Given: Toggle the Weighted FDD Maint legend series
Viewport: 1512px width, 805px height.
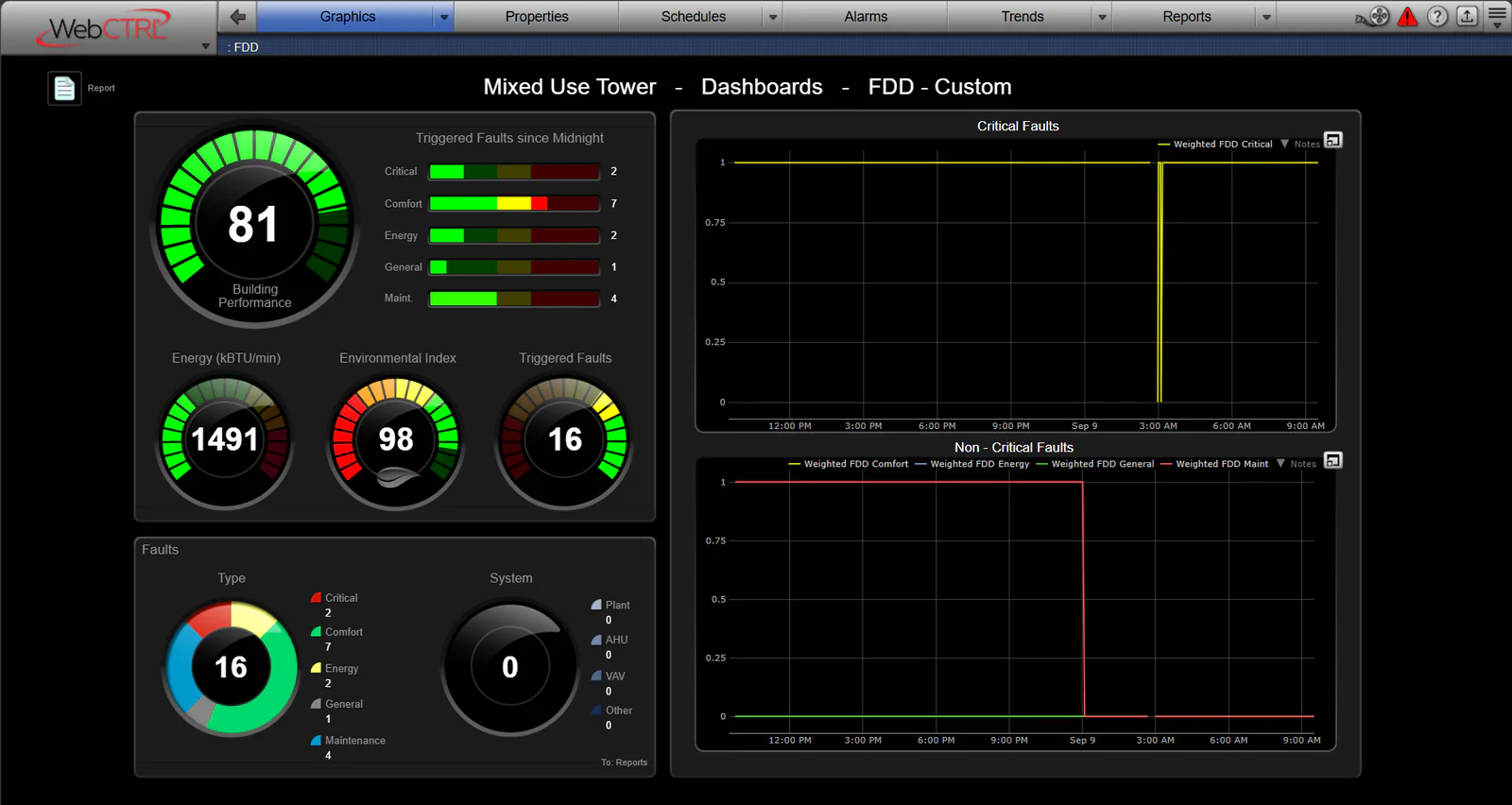Looking at the screenshot, I should (1215, 464).
